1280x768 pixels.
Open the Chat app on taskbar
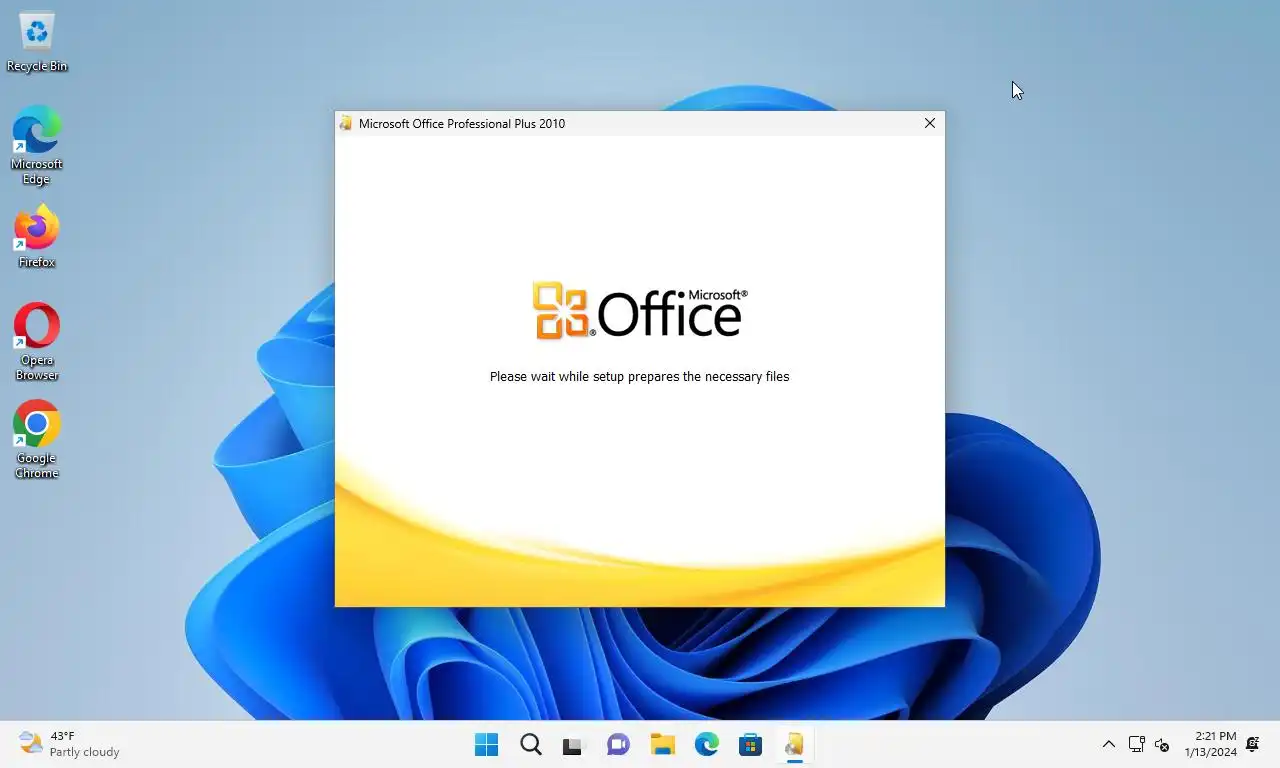619,744
